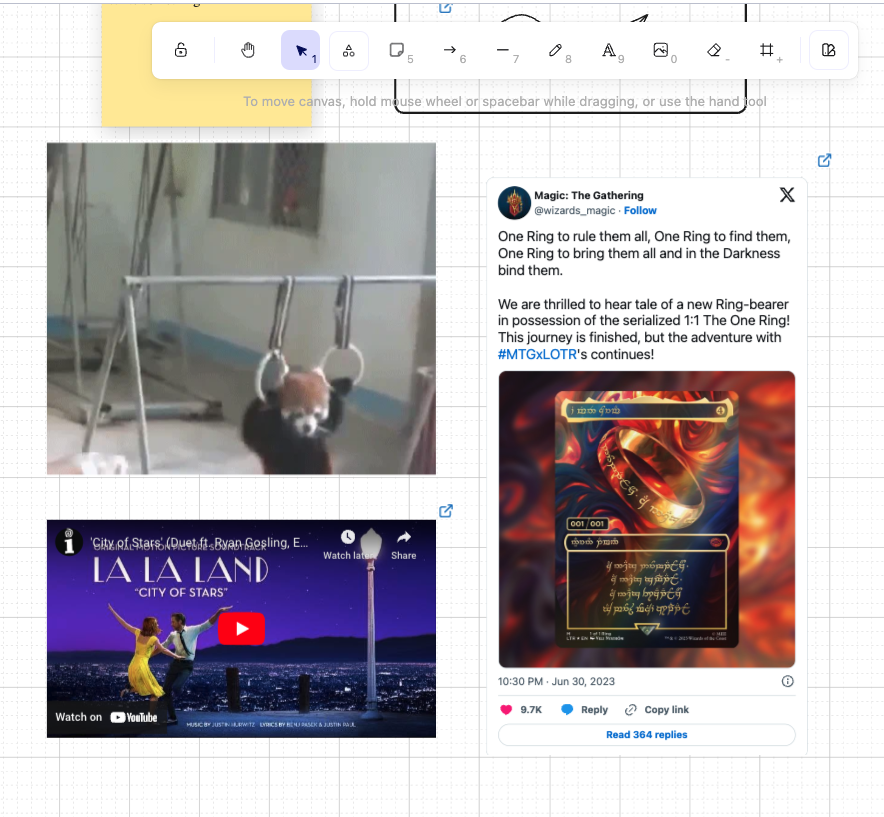The width and height of the screenshot is (884, 817).
Task: Select the Selection arrow tool
Action: (x=300, y=50)
